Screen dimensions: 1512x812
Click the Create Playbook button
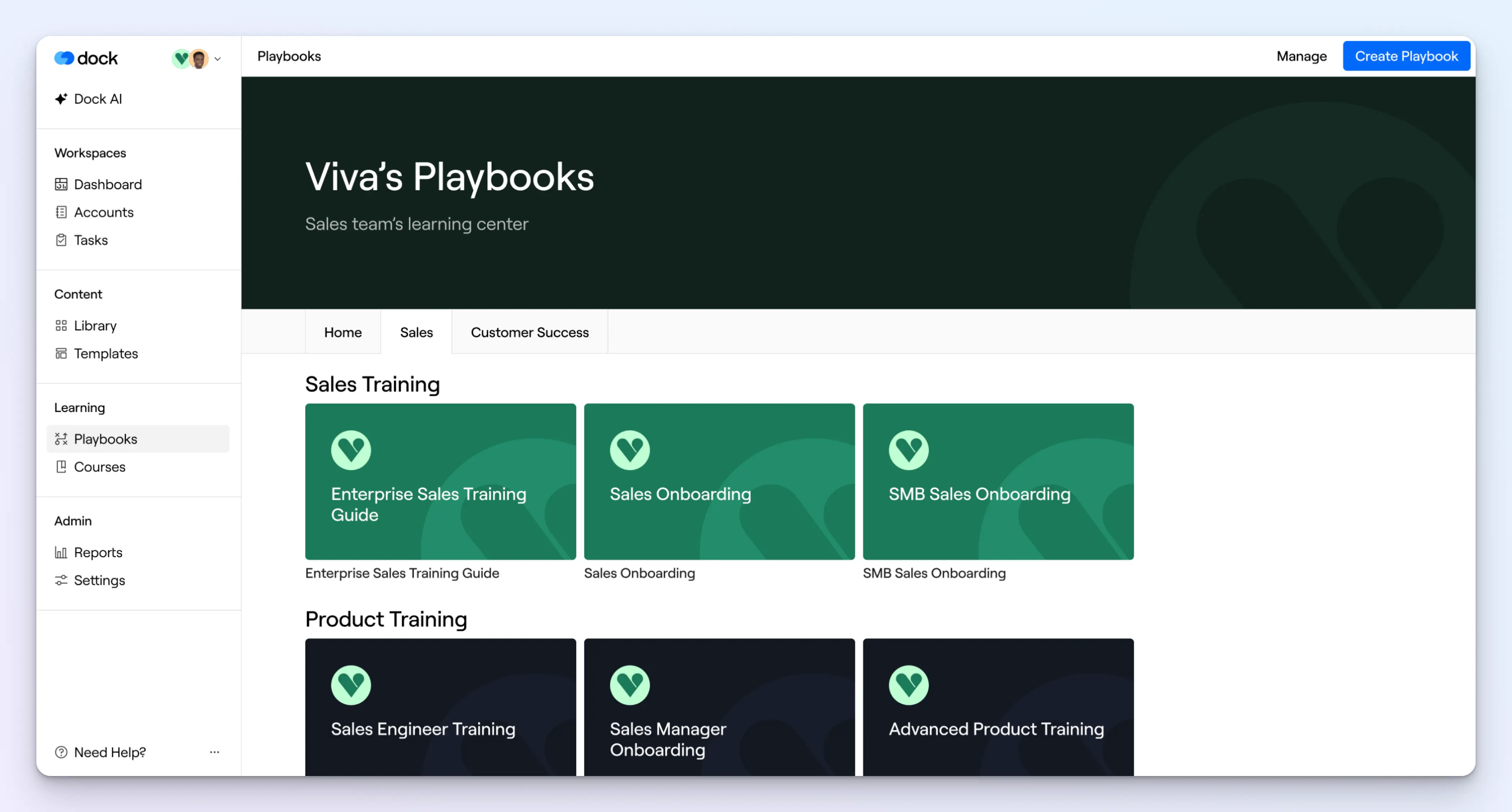pyautogui.click(x=1406, y=56)
